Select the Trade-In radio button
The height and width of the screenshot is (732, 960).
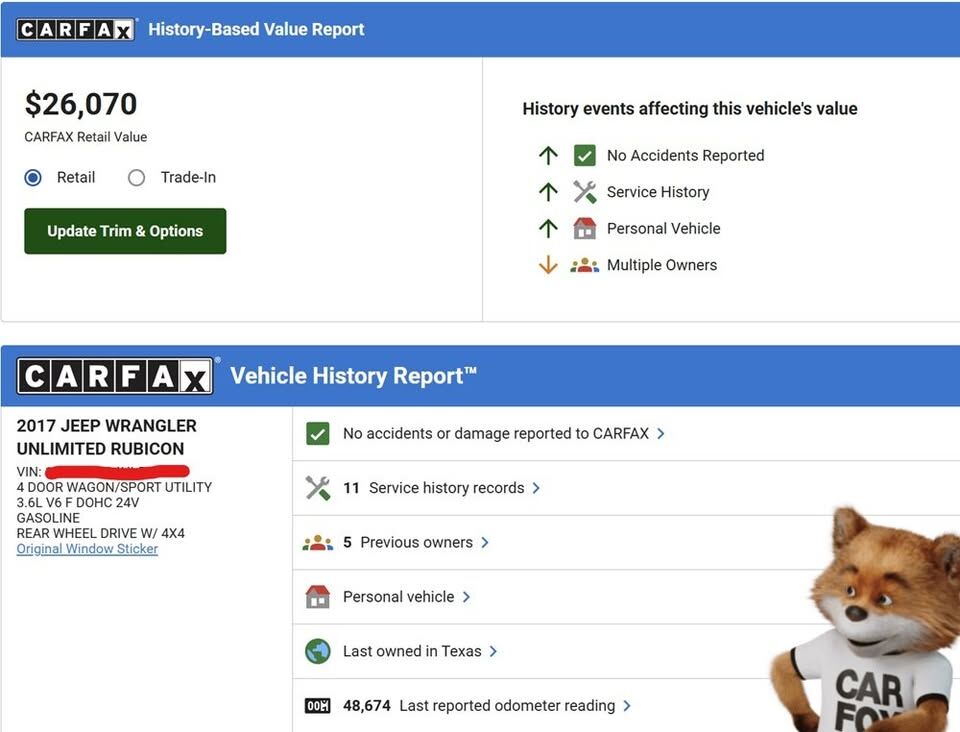(137, 178)
